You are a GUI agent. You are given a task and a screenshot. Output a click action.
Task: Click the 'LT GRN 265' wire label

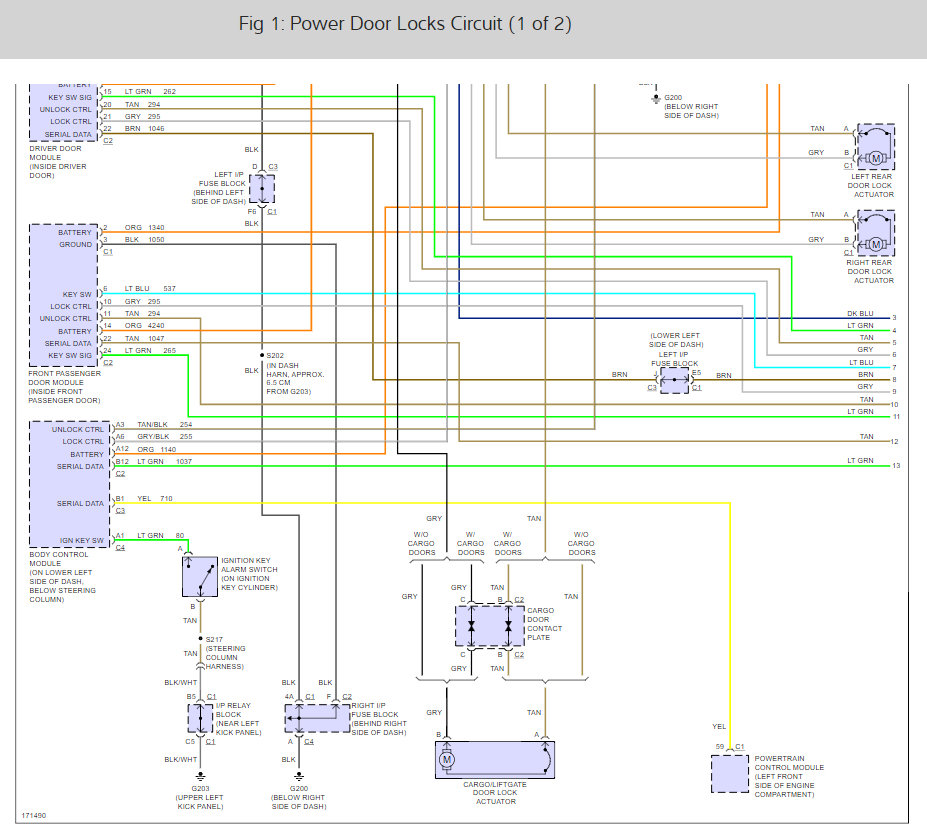(150, 351)
